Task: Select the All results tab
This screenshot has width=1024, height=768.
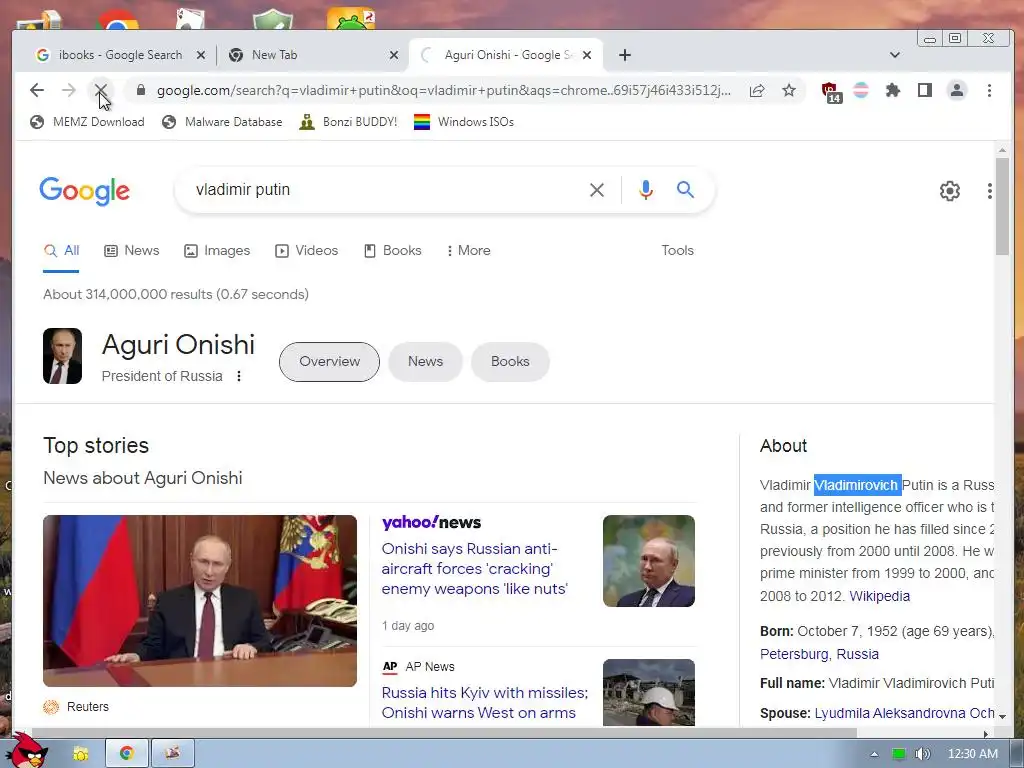Action: pyautogui.click(x=61, y=251)
